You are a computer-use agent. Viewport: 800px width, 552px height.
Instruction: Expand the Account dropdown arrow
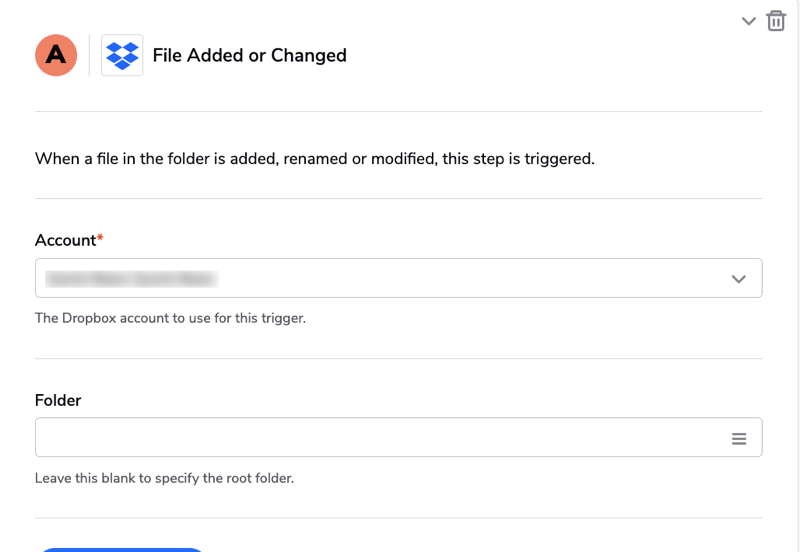pyautogui.click(x=739, y=279)
